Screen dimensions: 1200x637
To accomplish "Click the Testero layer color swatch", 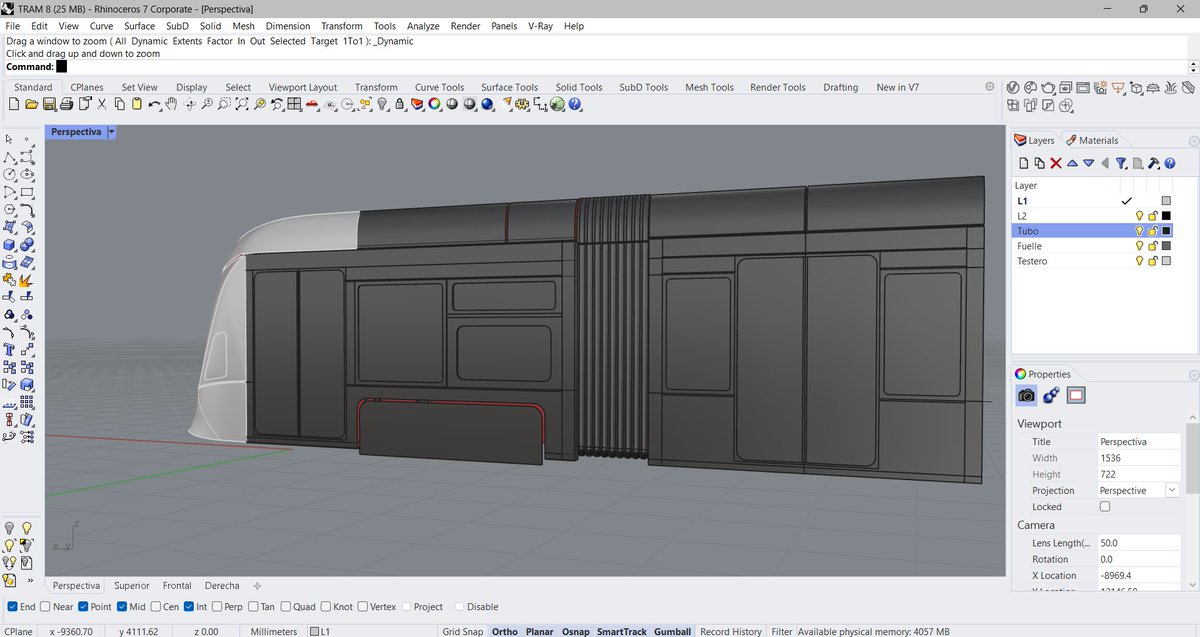I will click(x=1166, y=261).
